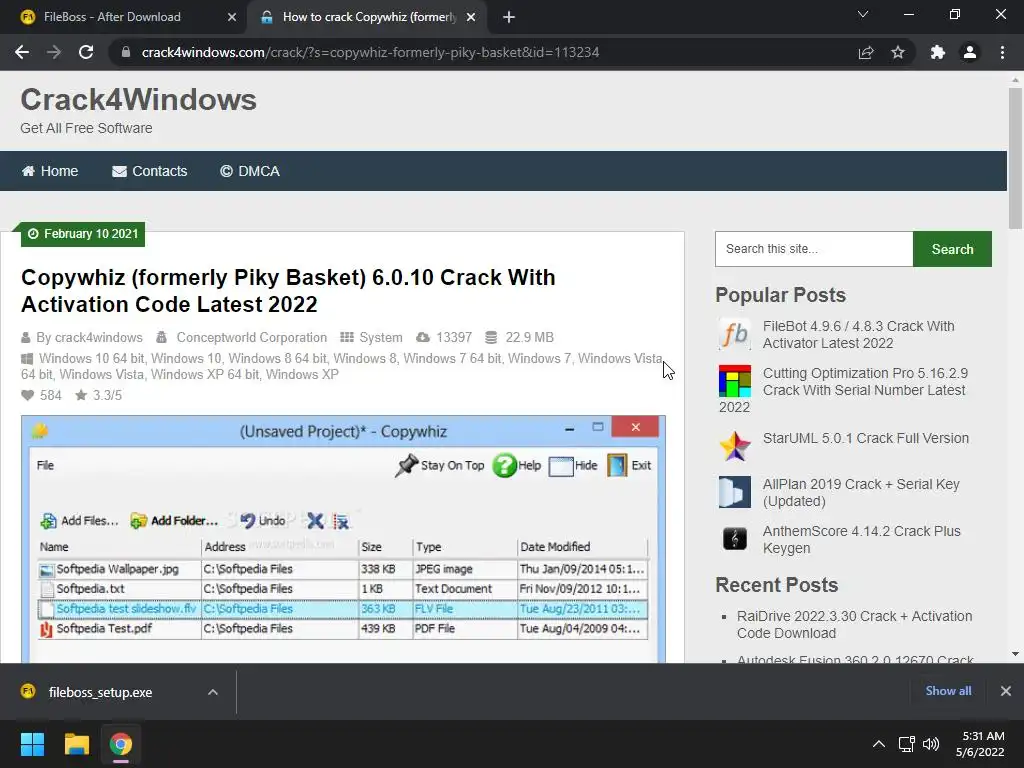Click the StarUML star icon
Screen dimensions: 1024x768
(x=735, y=446)
